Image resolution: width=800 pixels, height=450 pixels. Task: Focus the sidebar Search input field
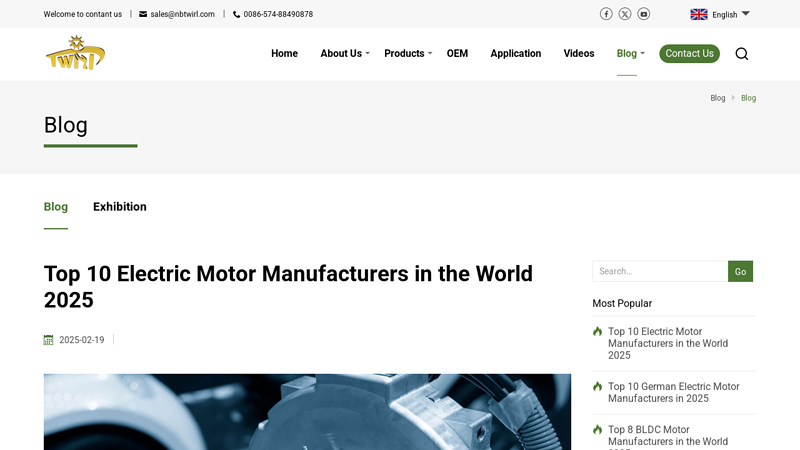[x=660, y=271]
